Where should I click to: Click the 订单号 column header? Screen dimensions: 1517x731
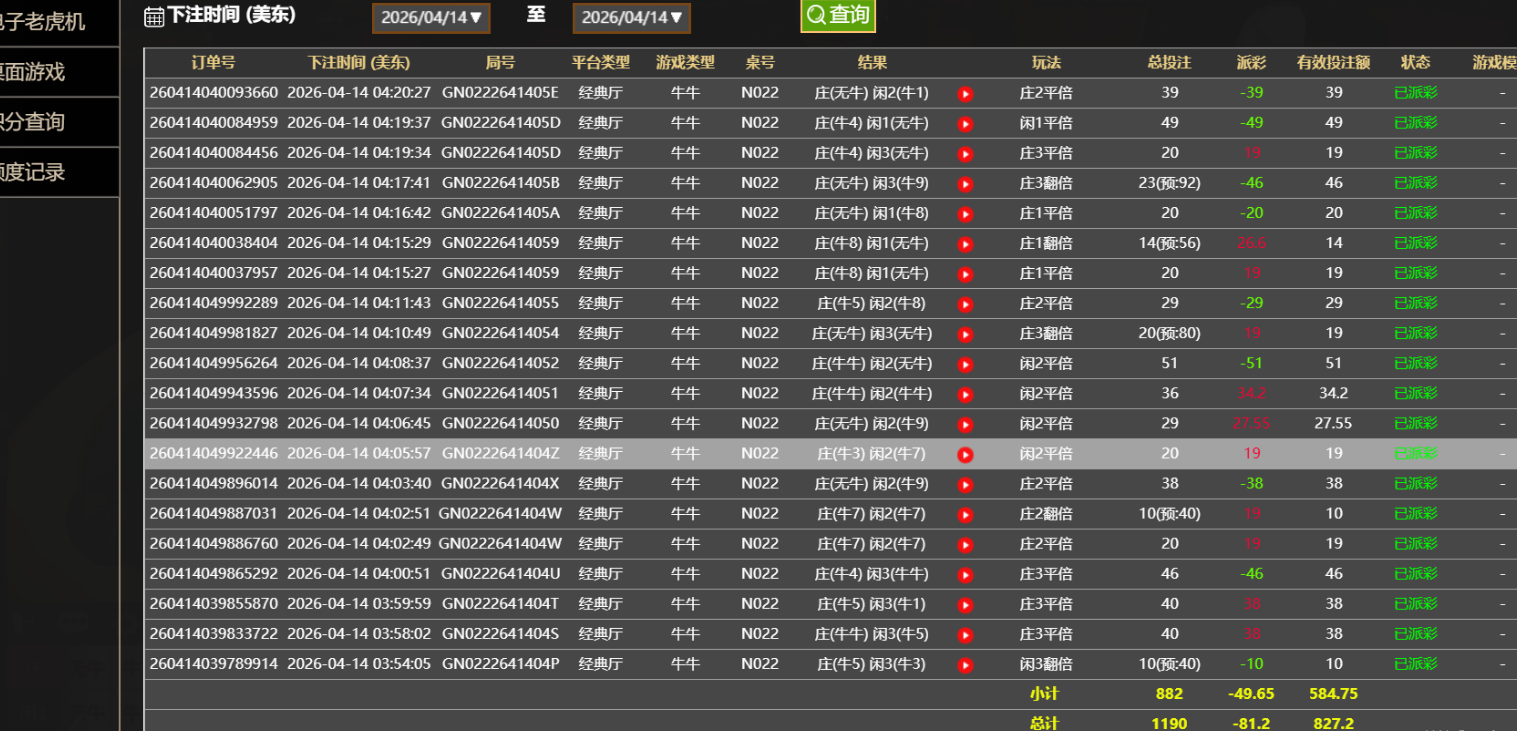(x=213, y=62)
